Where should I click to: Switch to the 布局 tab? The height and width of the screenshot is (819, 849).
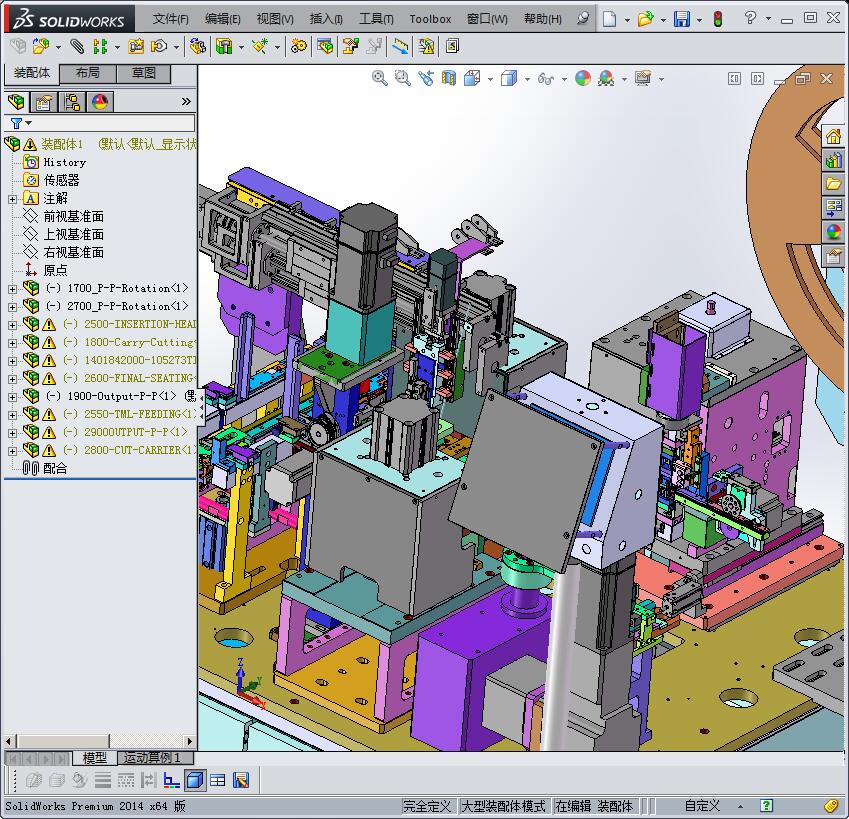tap(87, 73)
